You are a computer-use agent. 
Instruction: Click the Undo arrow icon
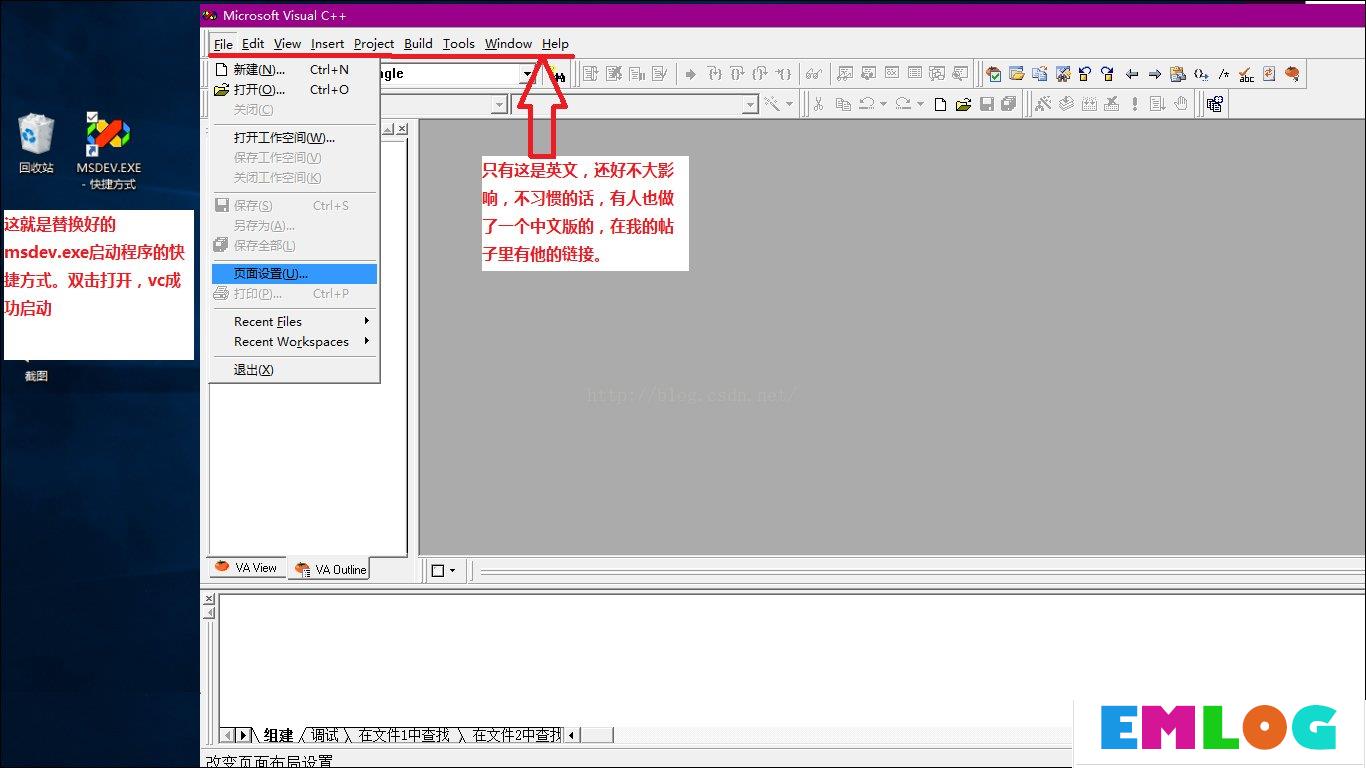[x=867, y=104]
